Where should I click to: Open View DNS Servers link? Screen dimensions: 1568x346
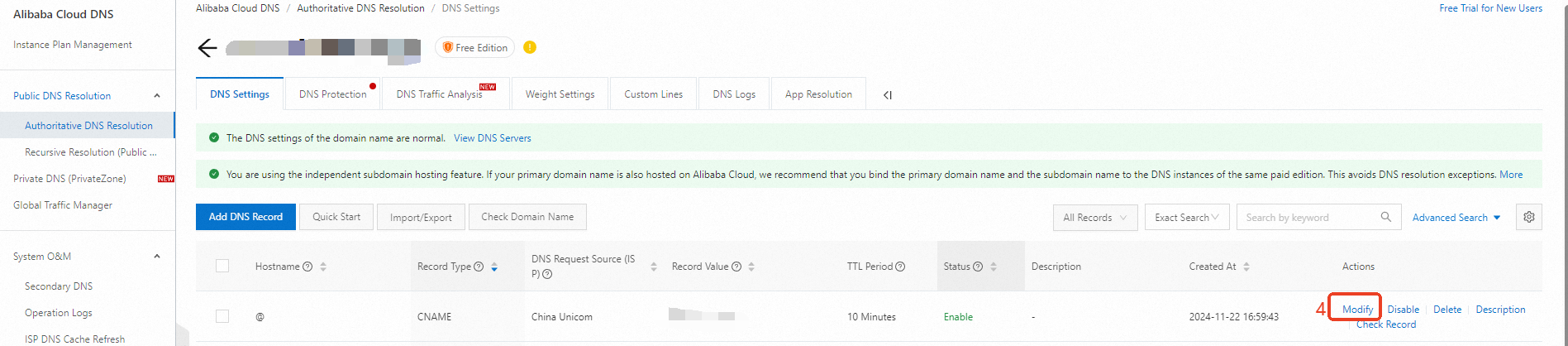pos(492,138)
